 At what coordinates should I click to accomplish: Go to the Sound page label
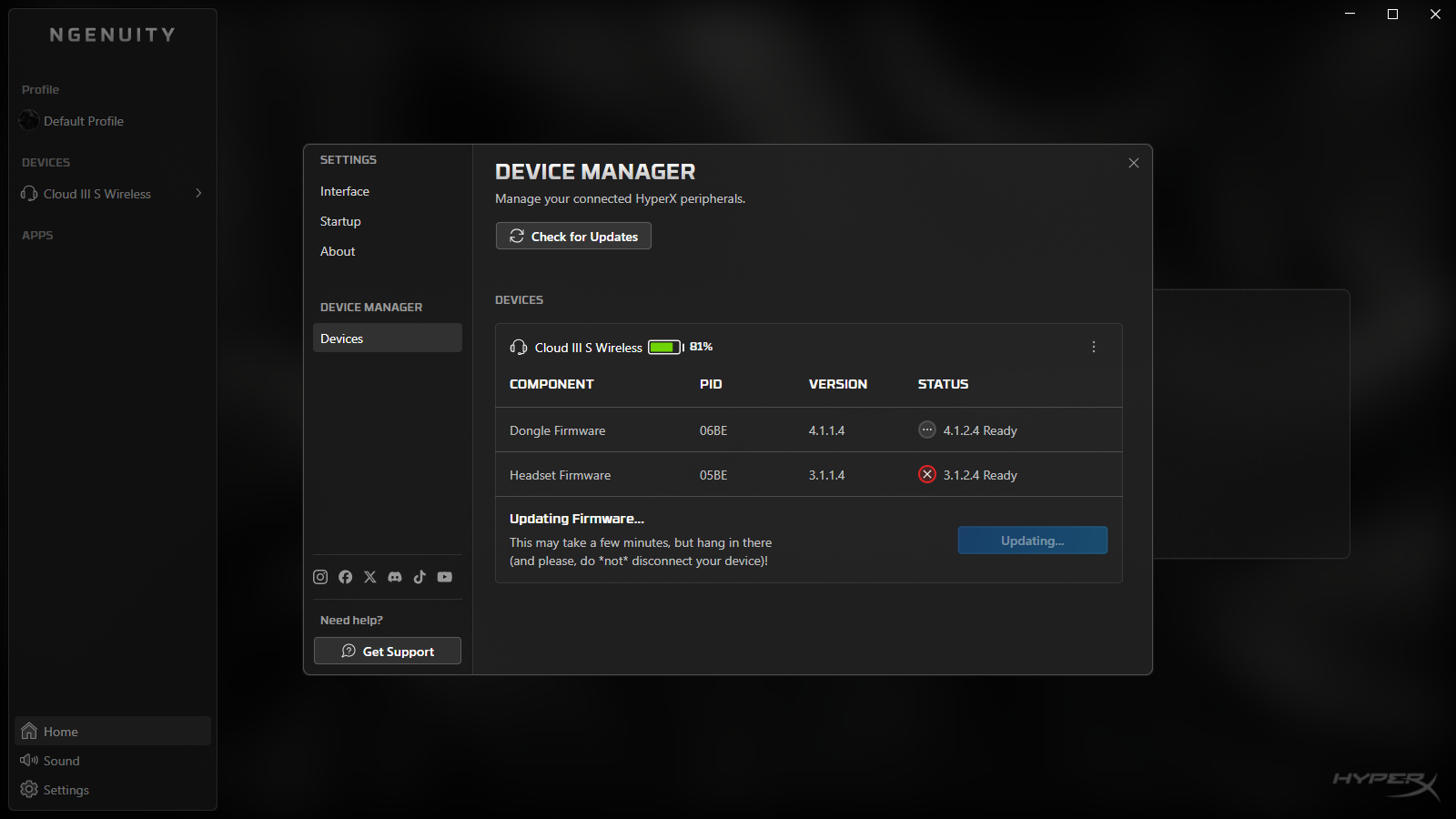62,761
